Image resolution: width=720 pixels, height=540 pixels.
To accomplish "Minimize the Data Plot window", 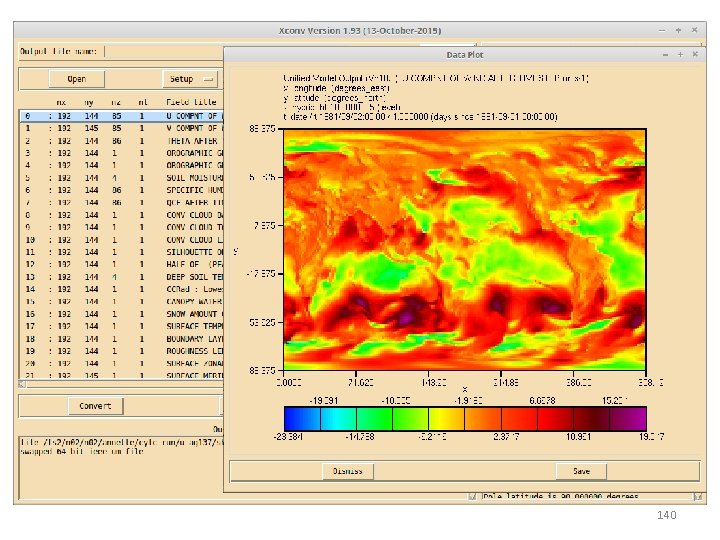I will (x=667, y=54).
